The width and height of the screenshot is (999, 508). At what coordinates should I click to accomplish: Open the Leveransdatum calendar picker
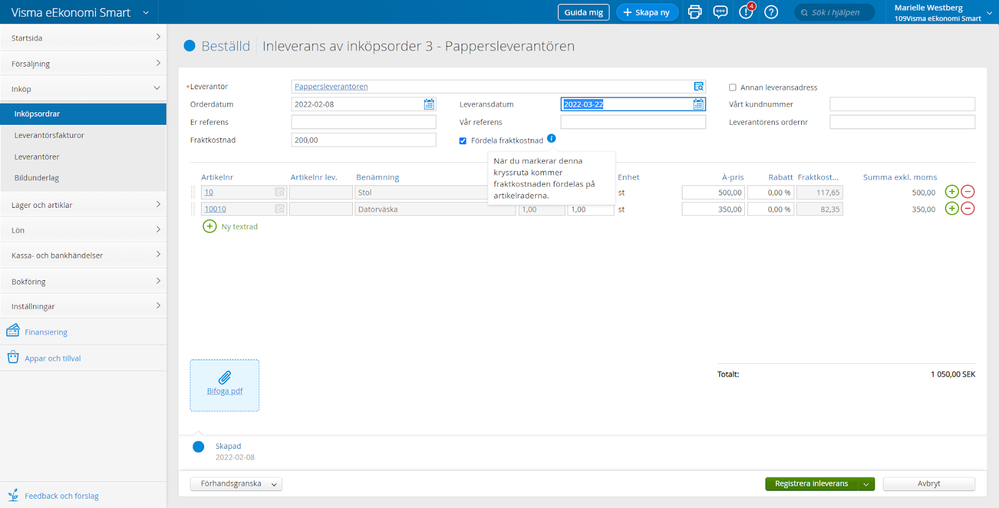(x=699, y=104)
